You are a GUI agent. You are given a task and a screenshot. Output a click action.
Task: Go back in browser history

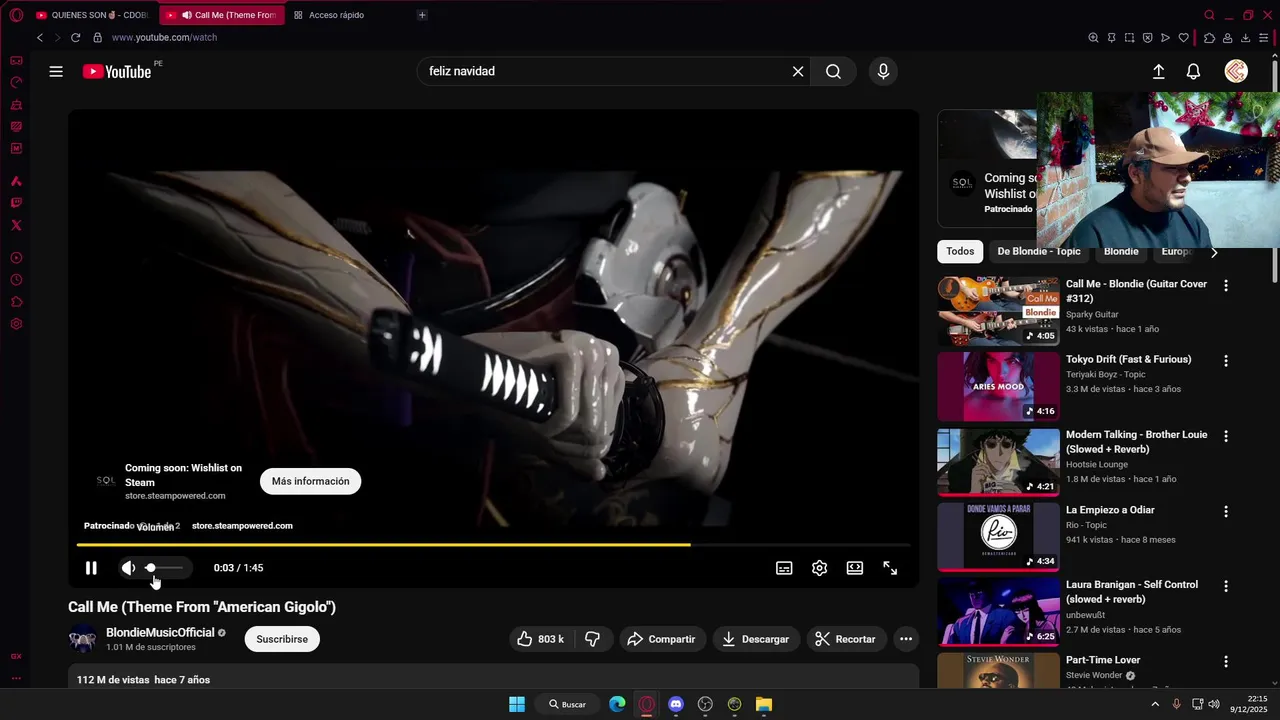(x=40, y=37)
